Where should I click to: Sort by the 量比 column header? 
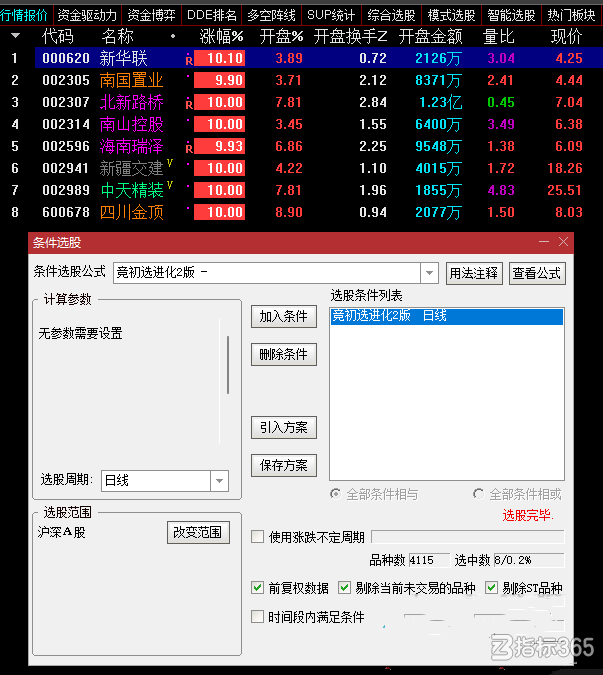click(498, 37)
